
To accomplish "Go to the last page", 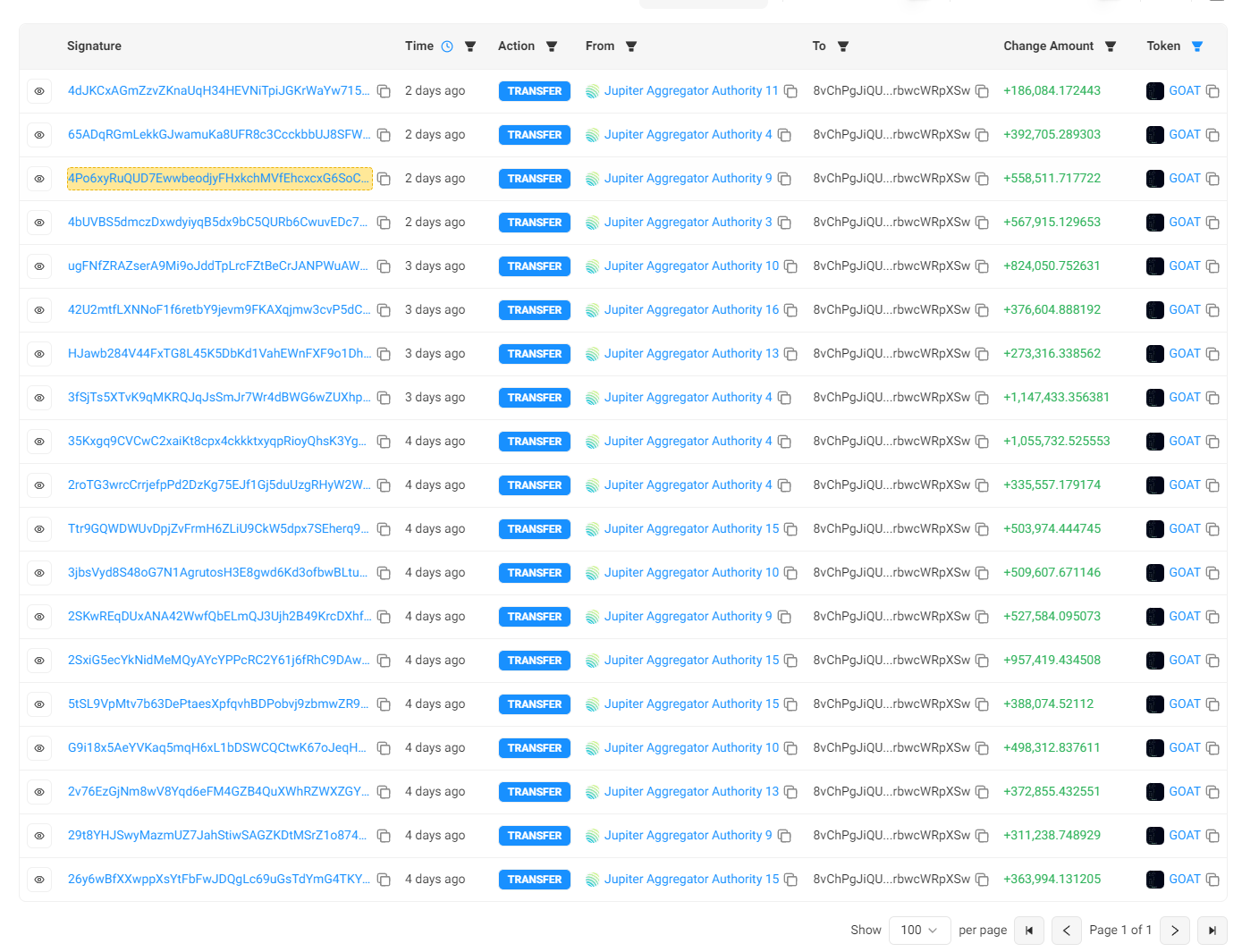I will [x=1212, y=931].
